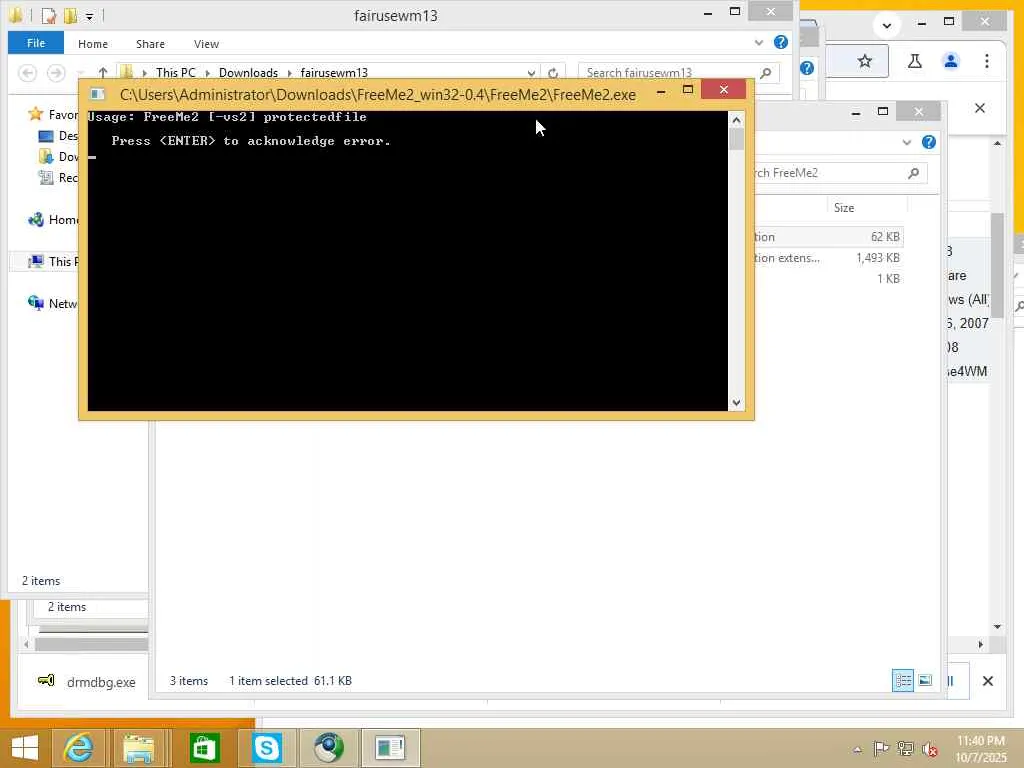Open the Share ribbon tab
Image resolution: width=1024 pixels, height=768 pixels.
pyautogui.click(x=150, y=44)
